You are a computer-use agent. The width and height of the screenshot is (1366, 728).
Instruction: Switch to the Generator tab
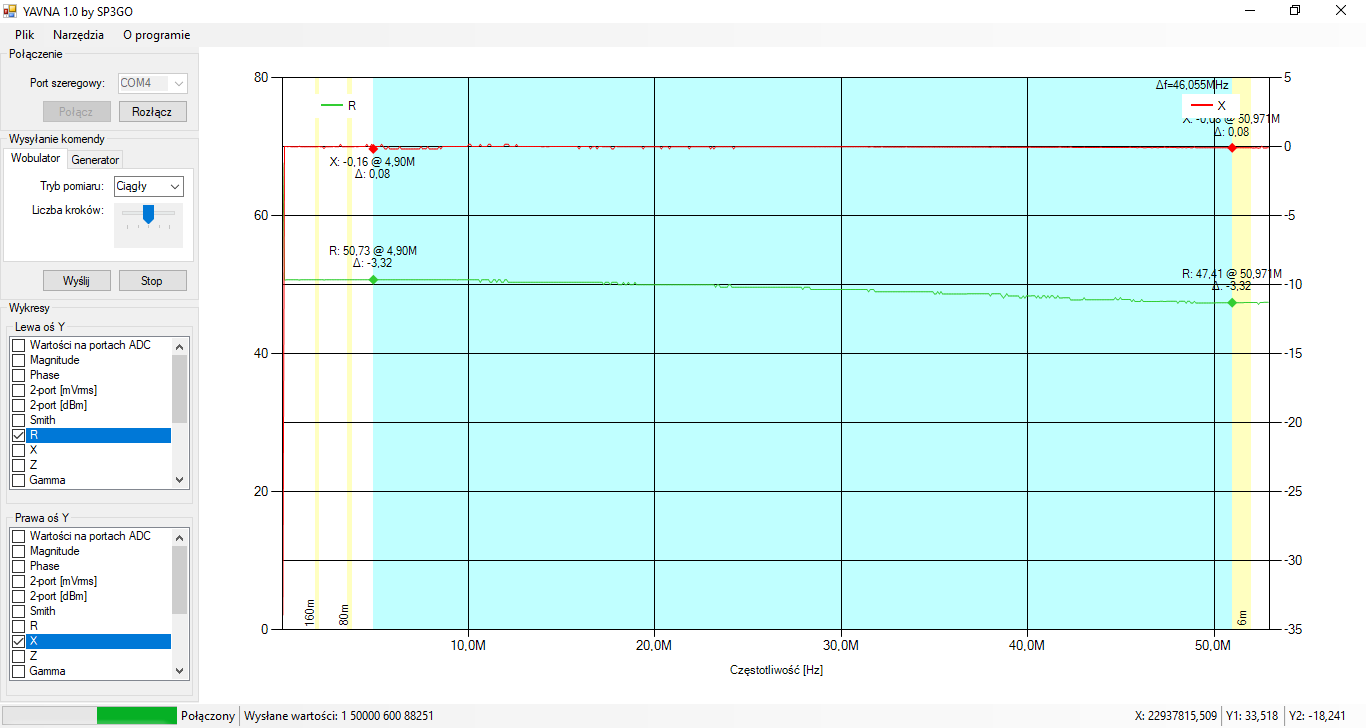(x=95, y=160)
